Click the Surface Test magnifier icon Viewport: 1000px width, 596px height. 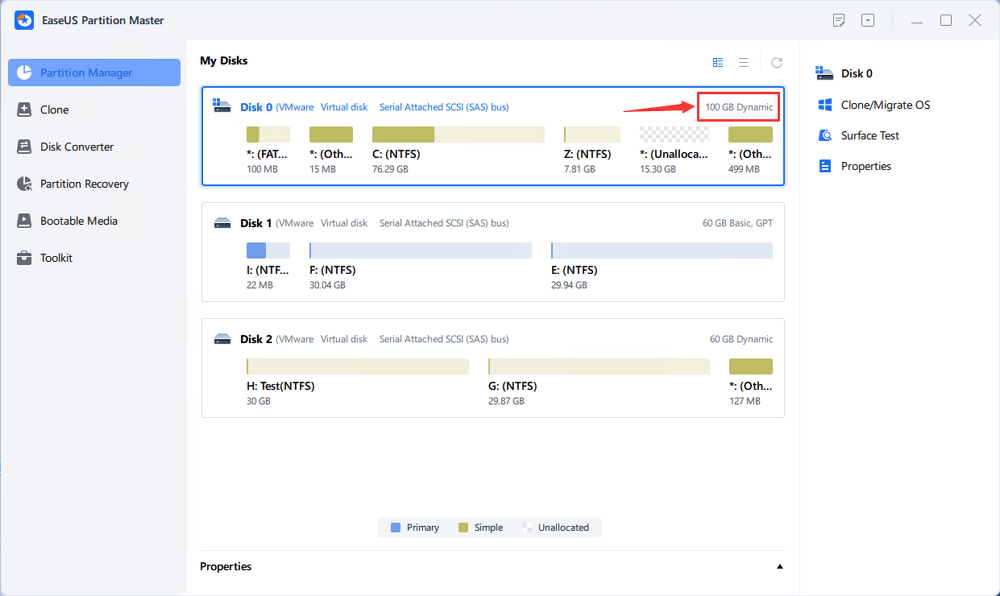point(825,135)
